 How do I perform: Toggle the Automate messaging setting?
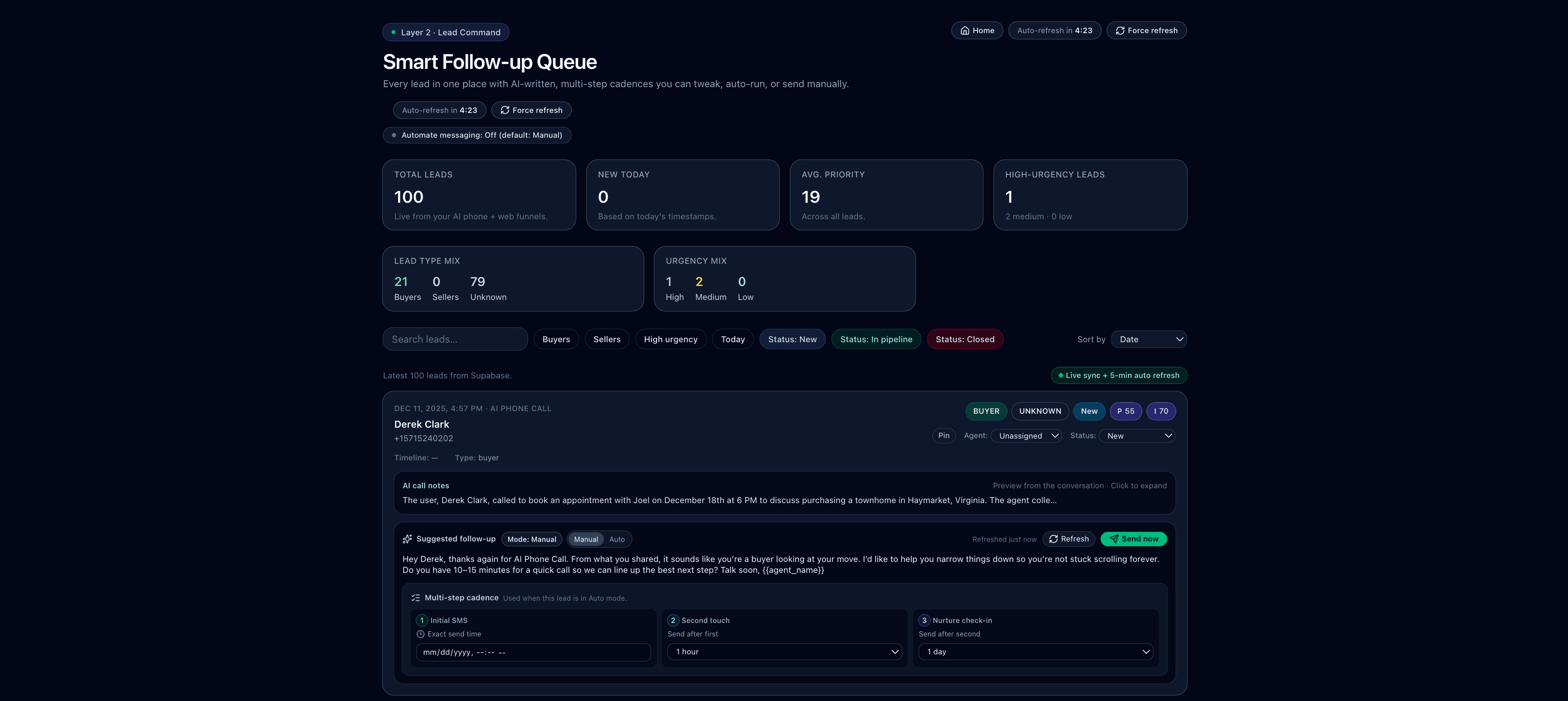coord(477,135)
